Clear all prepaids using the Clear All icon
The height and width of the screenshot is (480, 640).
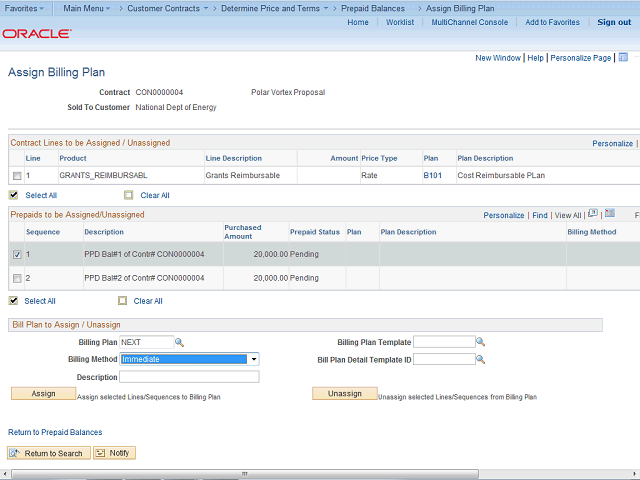pos(123,300)
